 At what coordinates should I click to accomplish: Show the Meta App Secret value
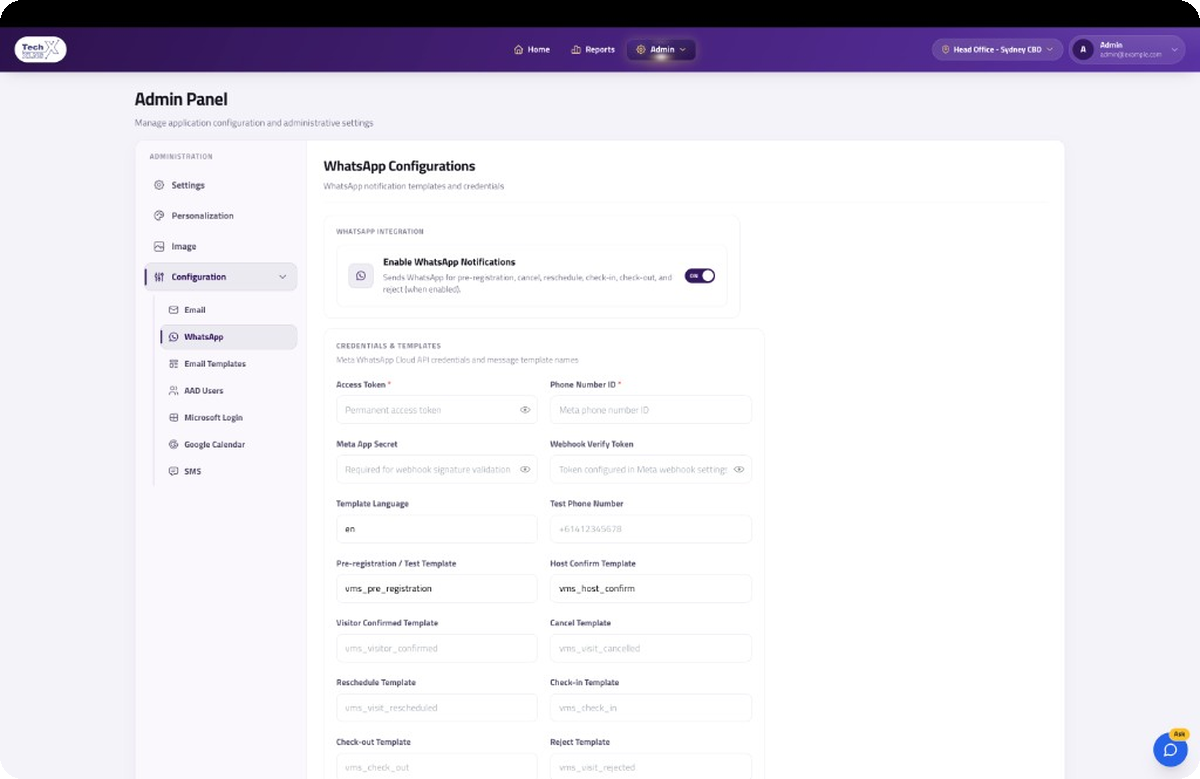pyautogui.click(x=525, y=469)
